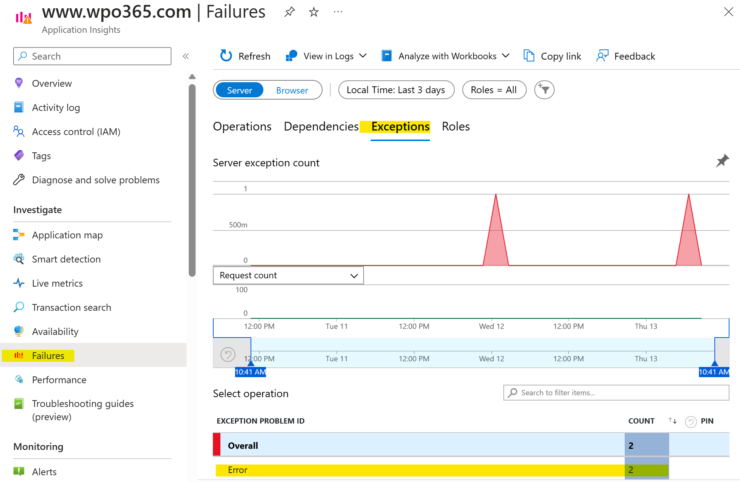Open Smart detection
The image size is (740, 482).
point(66,259)
